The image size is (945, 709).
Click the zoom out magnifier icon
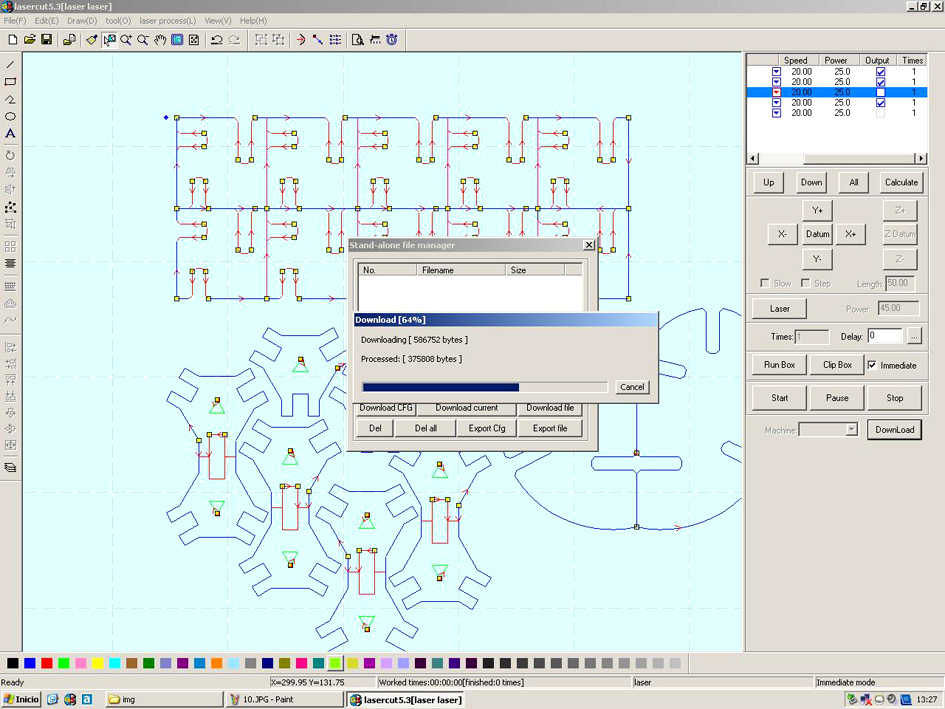pyautogui.click(x=143, y=40)
